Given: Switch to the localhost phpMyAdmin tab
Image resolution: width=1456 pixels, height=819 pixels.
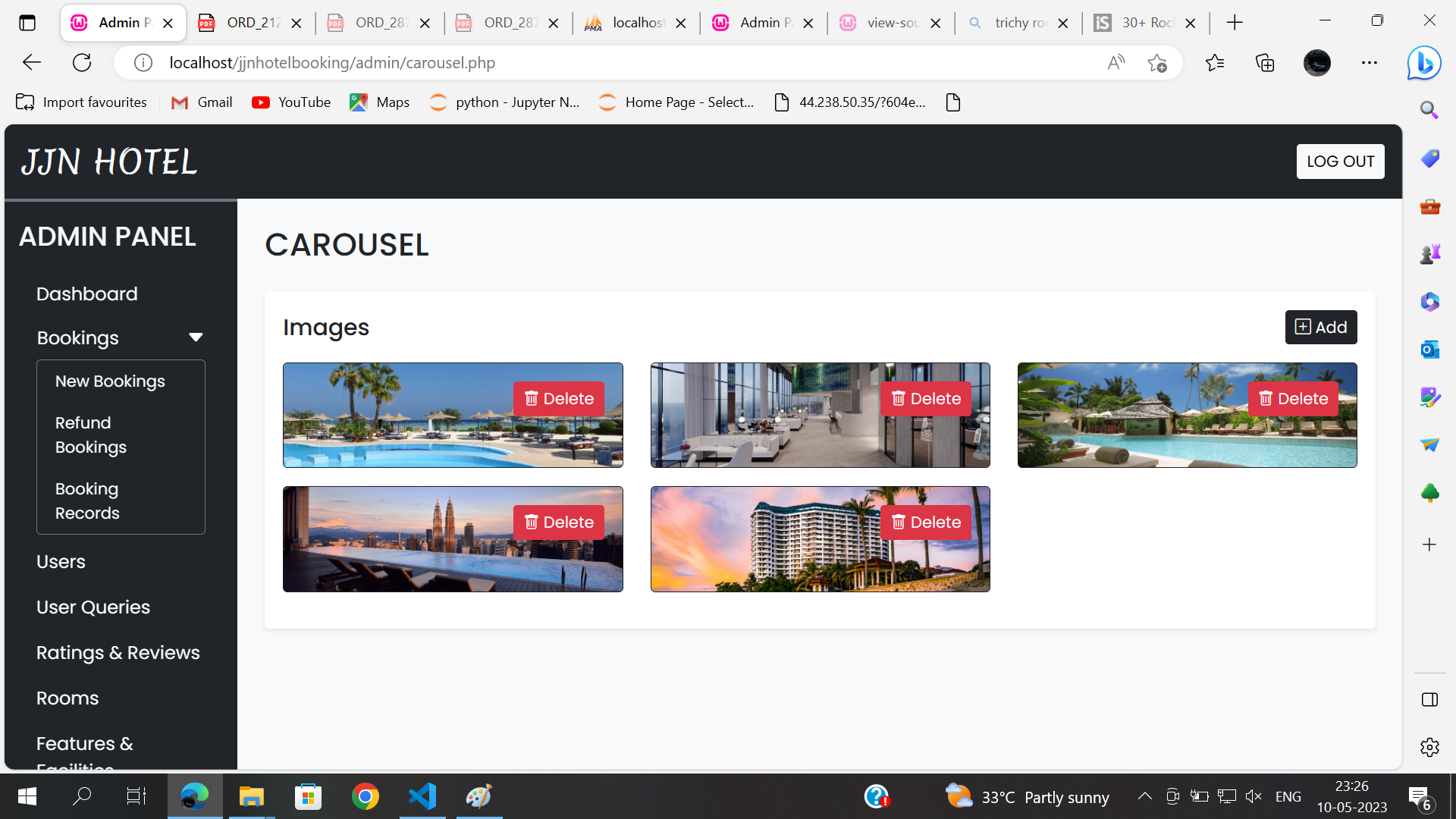Looking at the screenshot, I should pos(634,23).
